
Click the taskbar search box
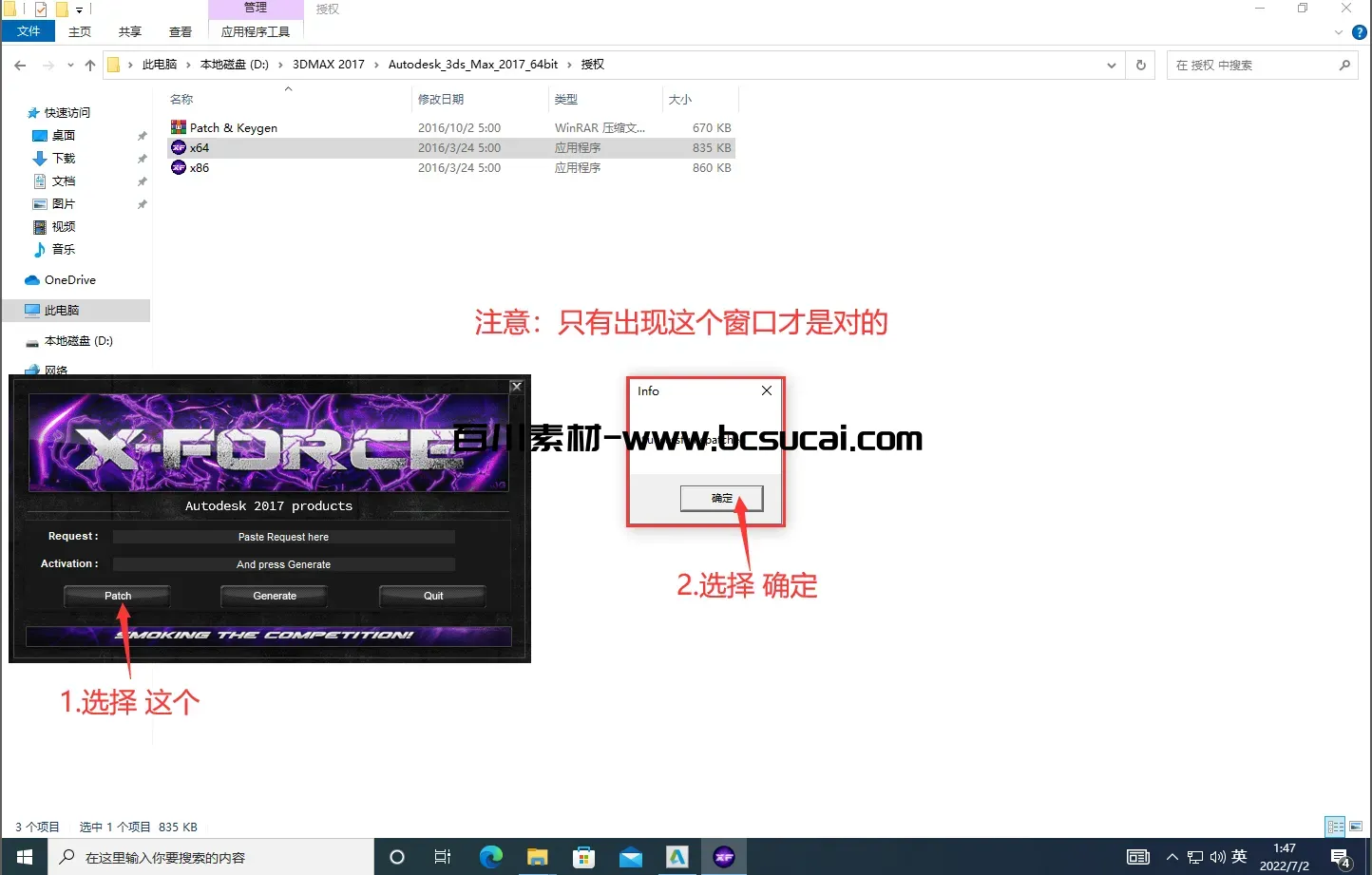[x=211, y=857]
